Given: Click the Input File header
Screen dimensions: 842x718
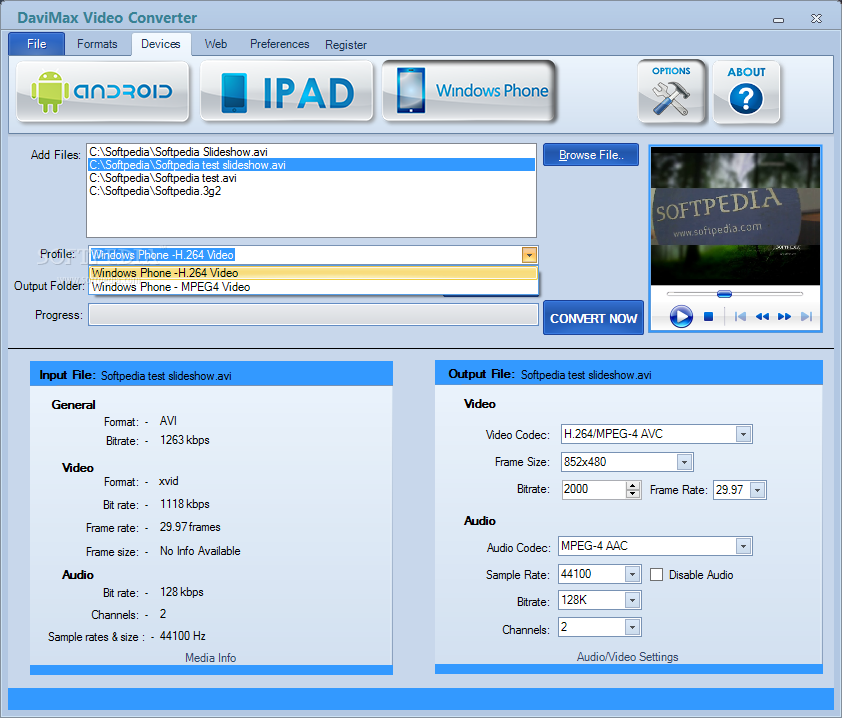Looking at the screenshot, I should tap(211, 375).
